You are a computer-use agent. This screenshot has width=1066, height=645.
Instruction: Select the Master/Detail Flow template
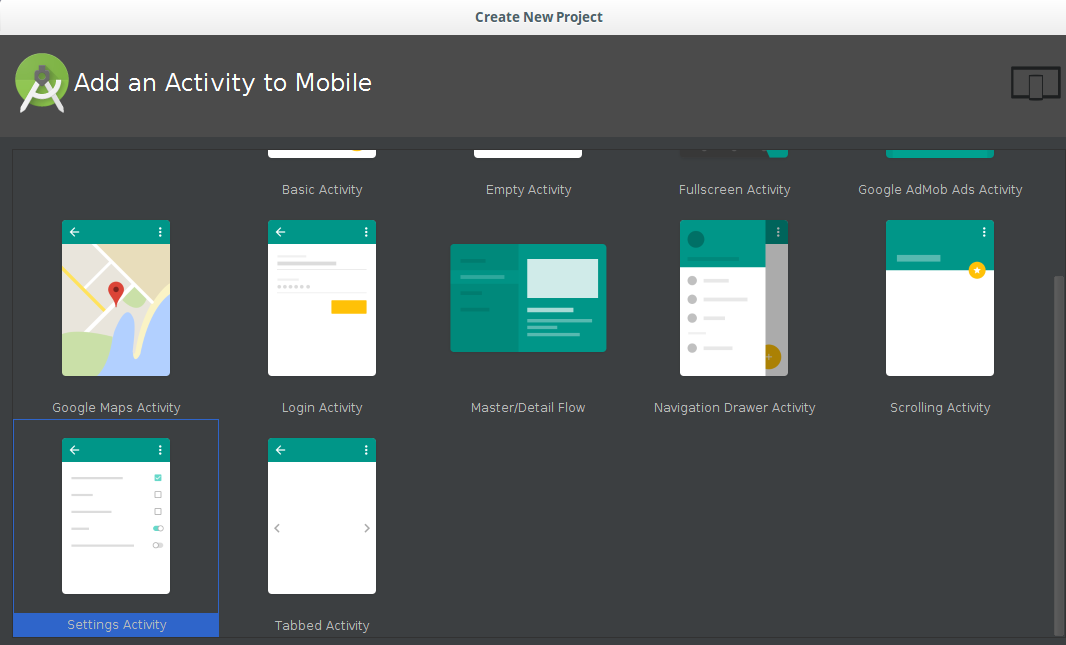tap(528, 298)
